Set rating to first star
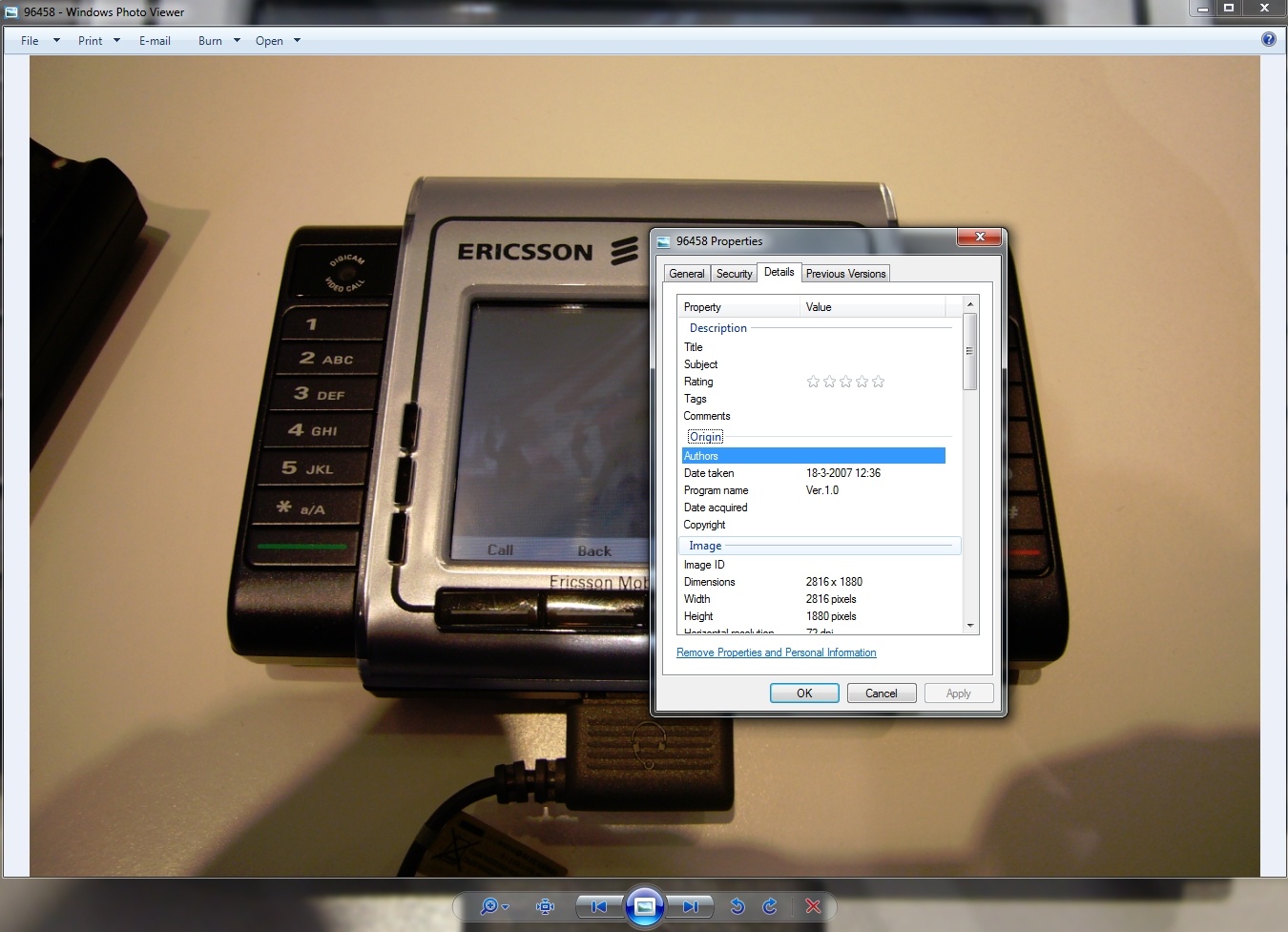Screen dimensions: 1288x932 813,382
